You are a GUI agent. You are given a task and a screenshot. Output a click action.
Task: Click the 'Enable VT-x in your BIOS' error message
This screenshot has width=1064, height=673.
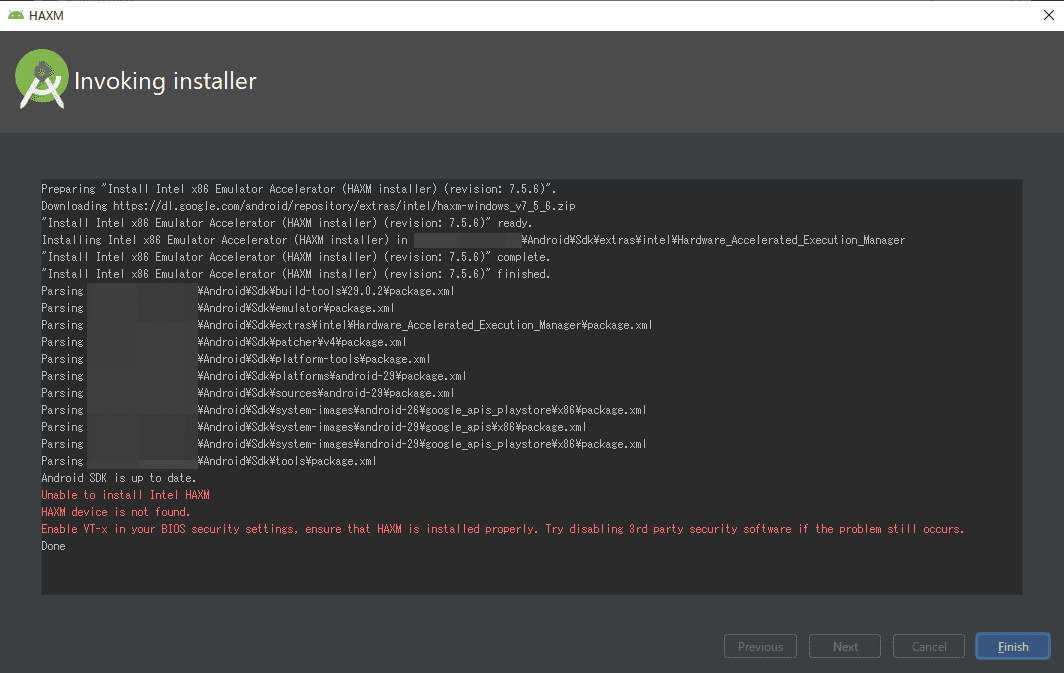(x=503, y=529)
